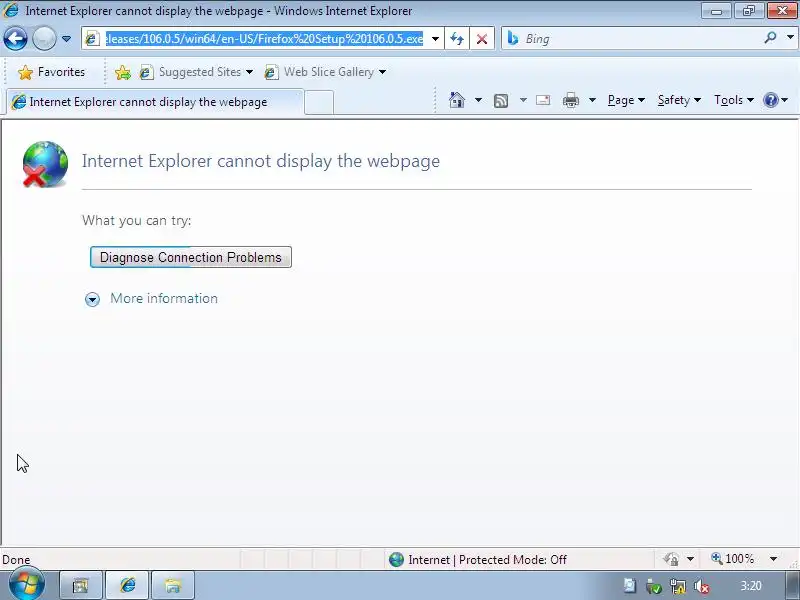Image resolution: width=800 pixels, height=600 pixels.
Task: Click the Home page icon
Action: [x=457, y=100]
